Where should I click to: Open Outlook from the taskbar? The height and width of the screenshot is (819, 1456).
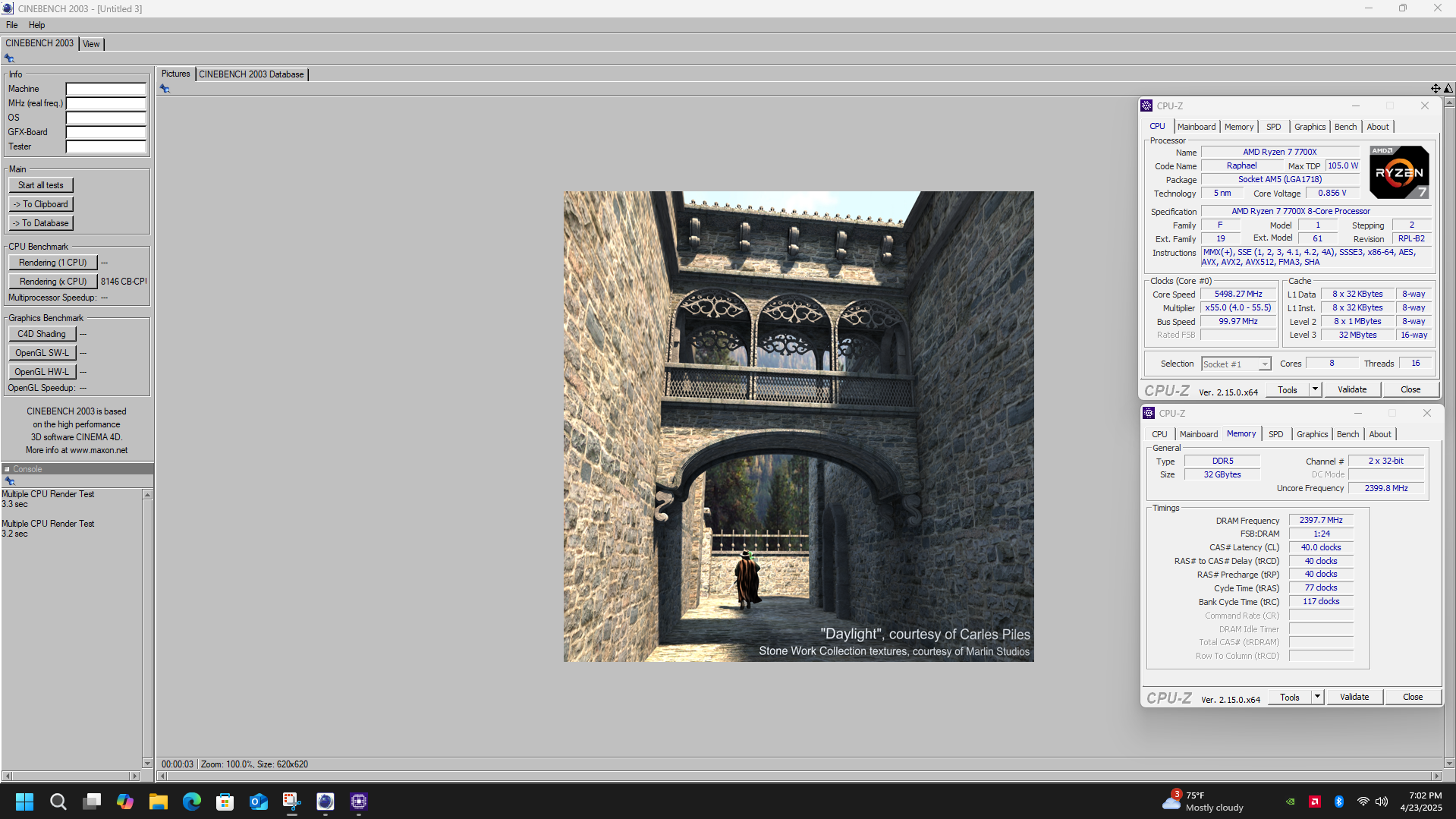coord(259,802)
